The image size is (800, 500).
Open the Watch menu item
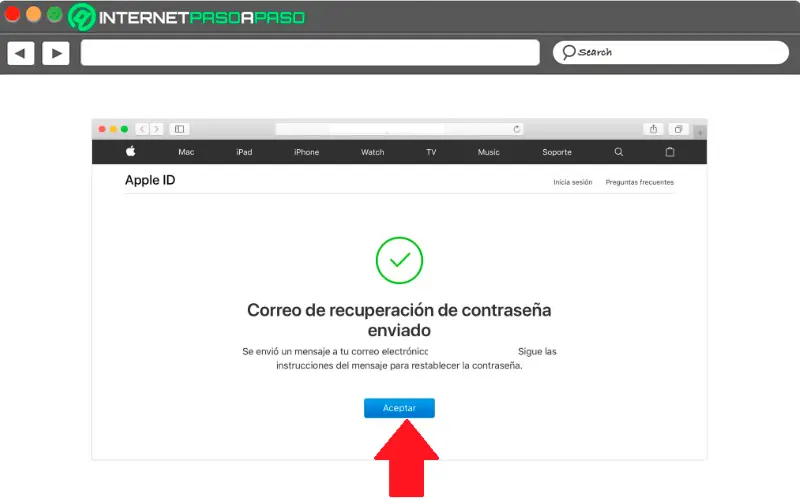[x=372, y=152]
